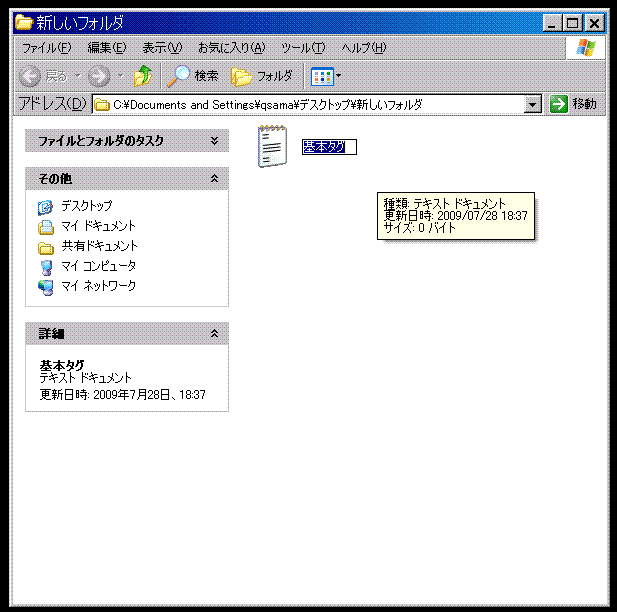Click the address bar folder icon
This screenshot has height=612, width=617.
pyautogui.click(x=102, y=105)
